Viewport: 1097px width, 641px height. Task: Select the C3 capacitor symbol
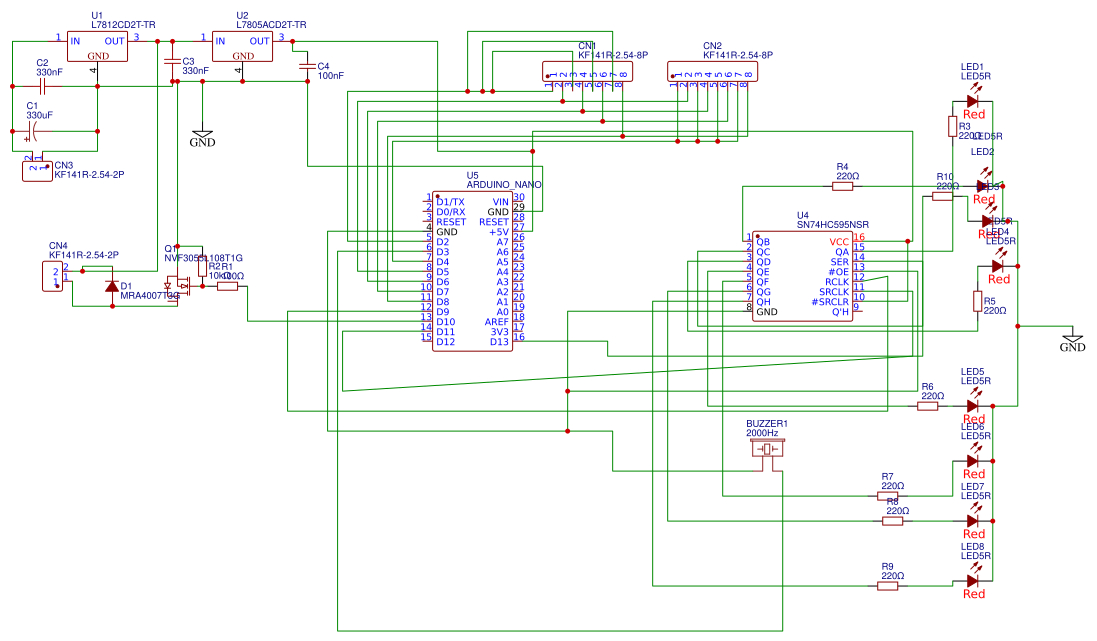(x=172, y=62)
